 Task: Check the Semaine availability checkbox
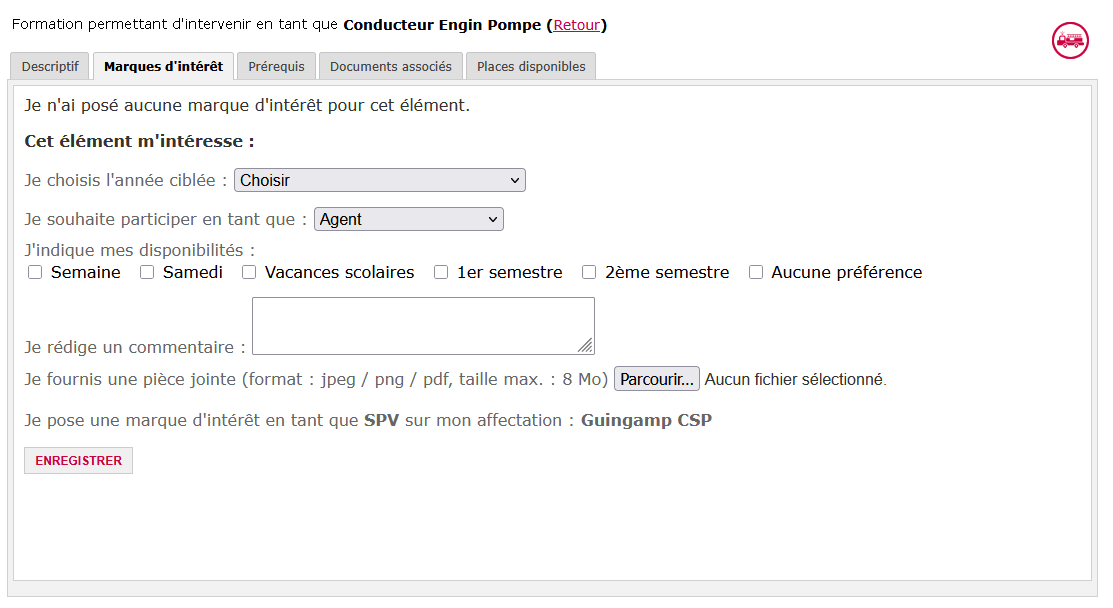35,272
